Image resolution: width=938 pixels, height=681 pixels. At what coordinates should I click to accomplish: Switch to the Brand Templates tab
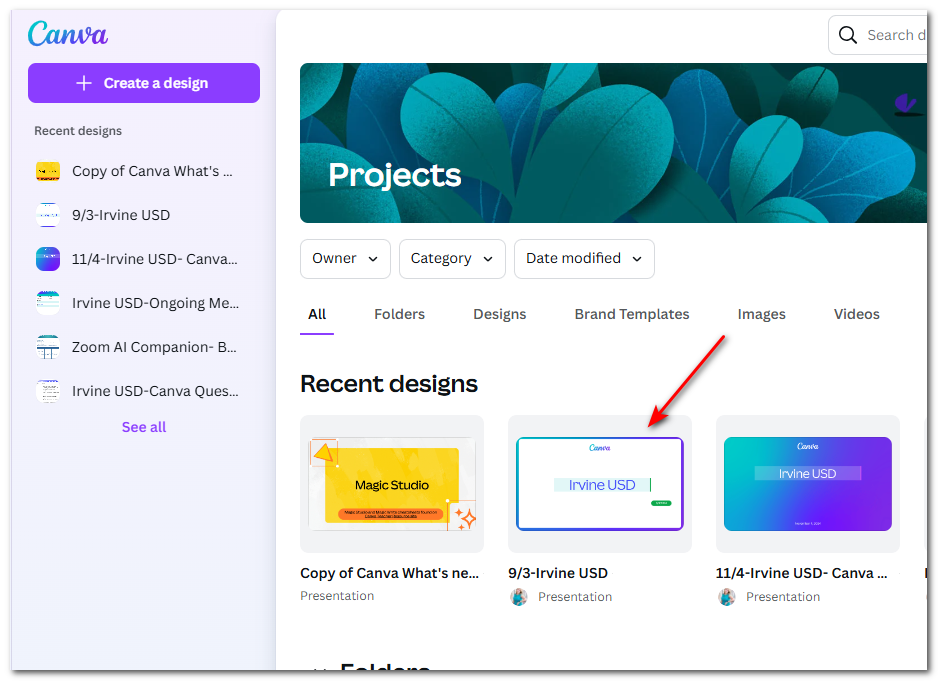632,314
